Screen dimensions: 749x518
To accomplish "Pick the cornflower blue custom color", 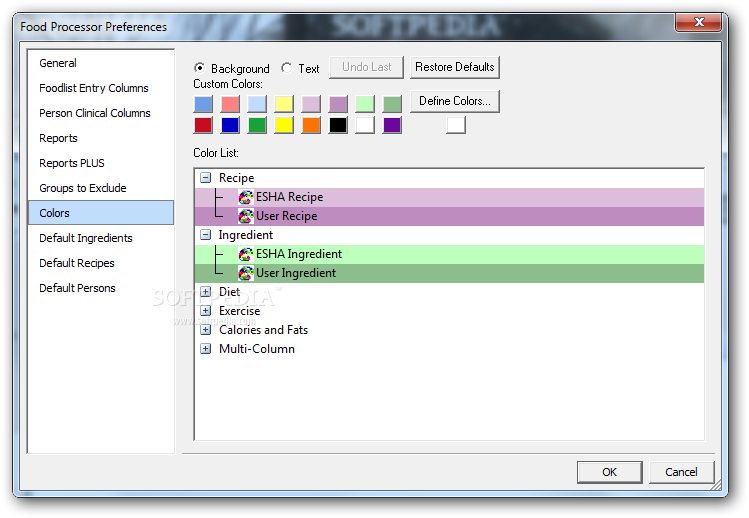I will pos(203,104).
